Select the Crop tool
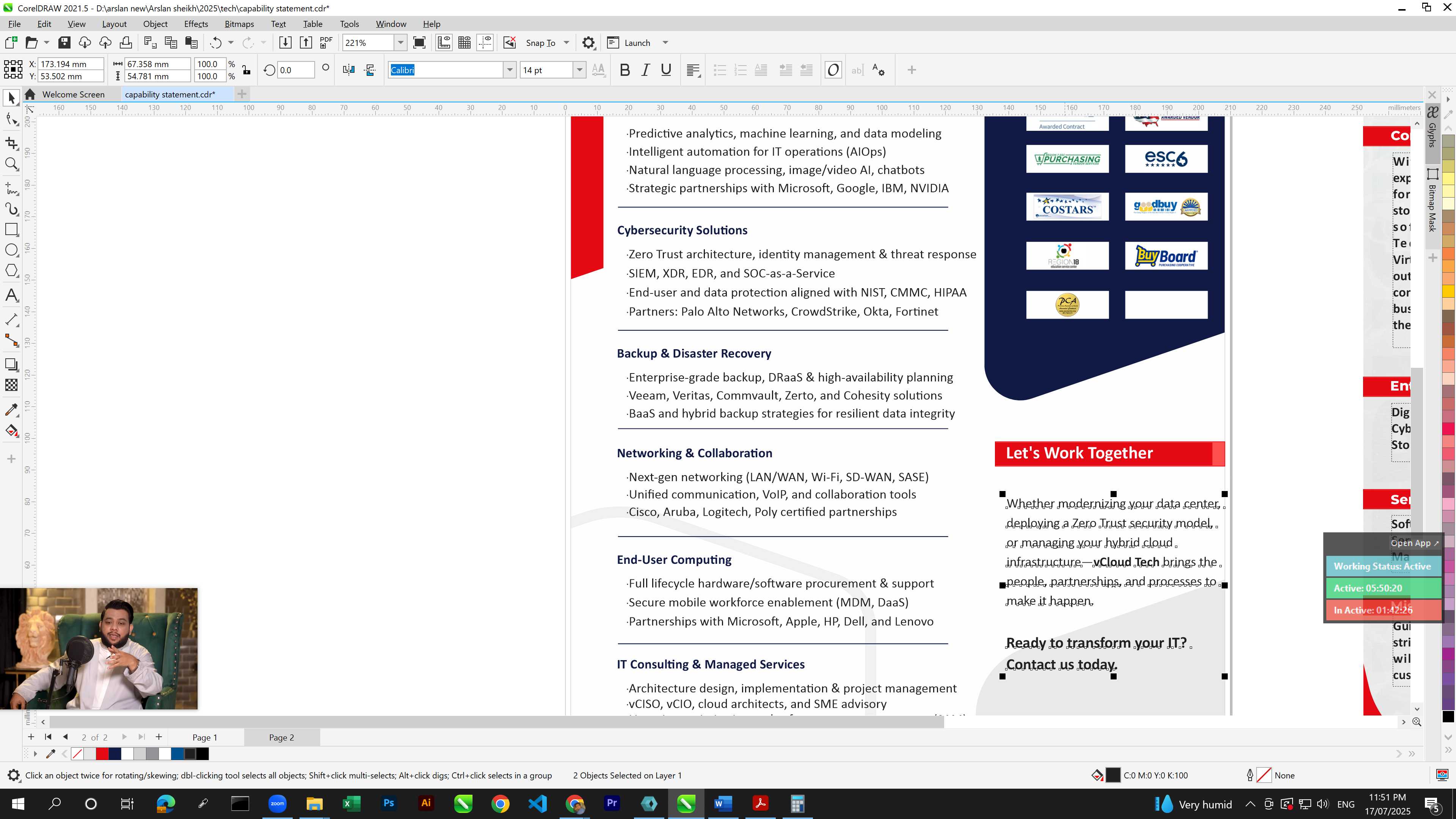 click(x=11, y=143)
